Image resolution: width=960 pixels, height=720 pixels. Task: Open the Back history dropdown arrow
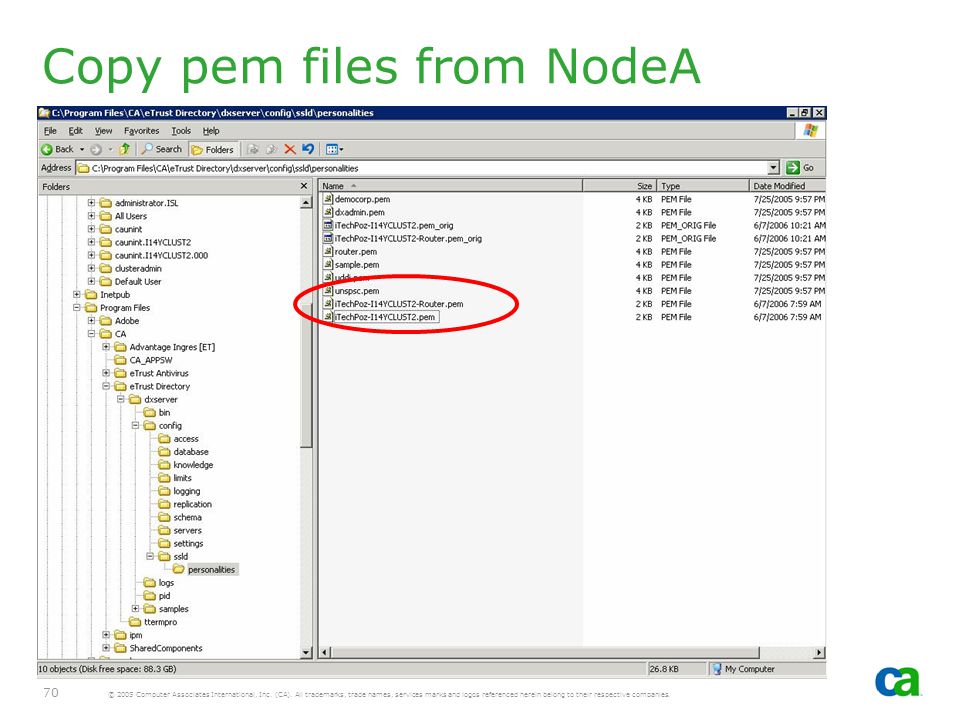(82, 149)
